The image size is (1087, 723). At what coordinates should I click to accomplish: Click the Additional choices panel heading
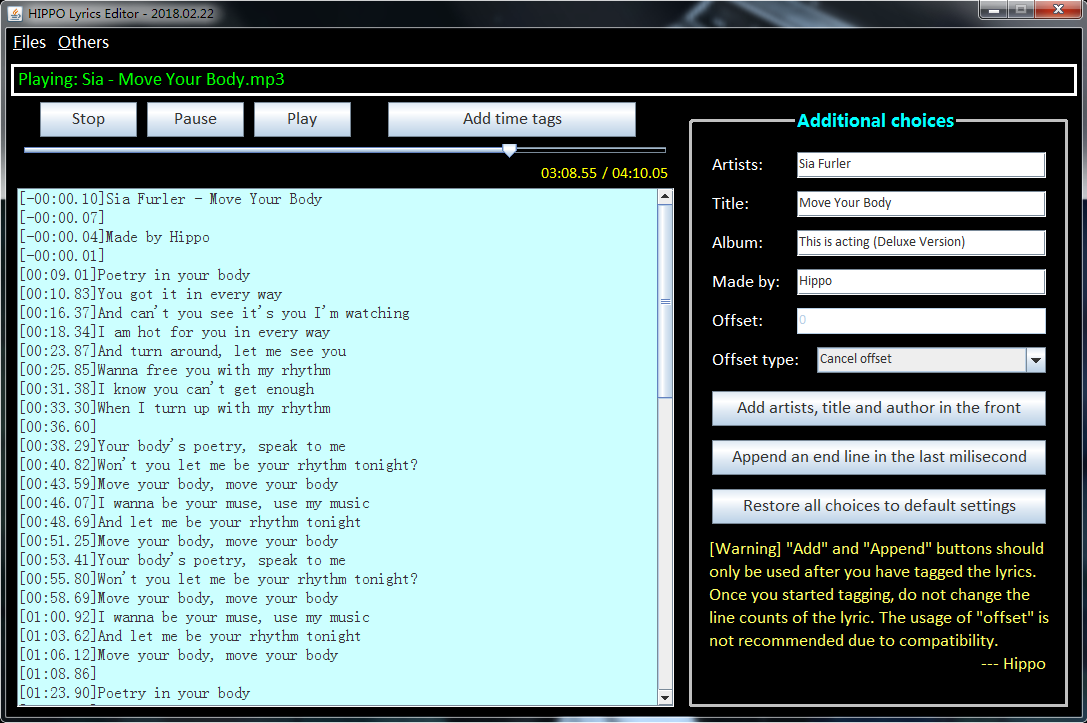pos(876,121)
